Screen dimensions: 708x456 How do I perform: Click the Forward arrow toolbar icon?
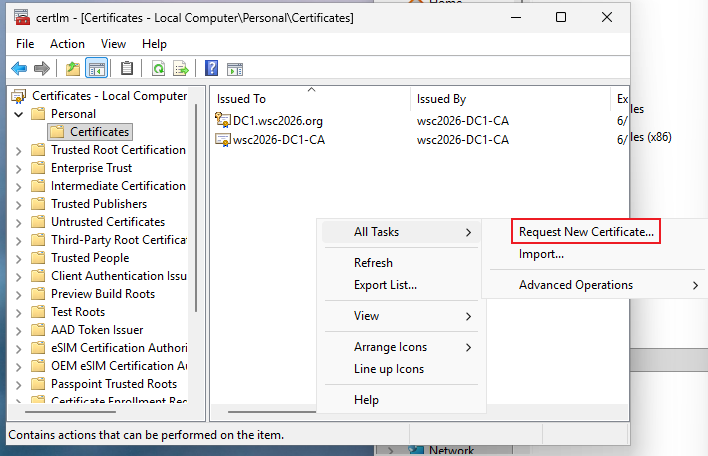[42, 69]
